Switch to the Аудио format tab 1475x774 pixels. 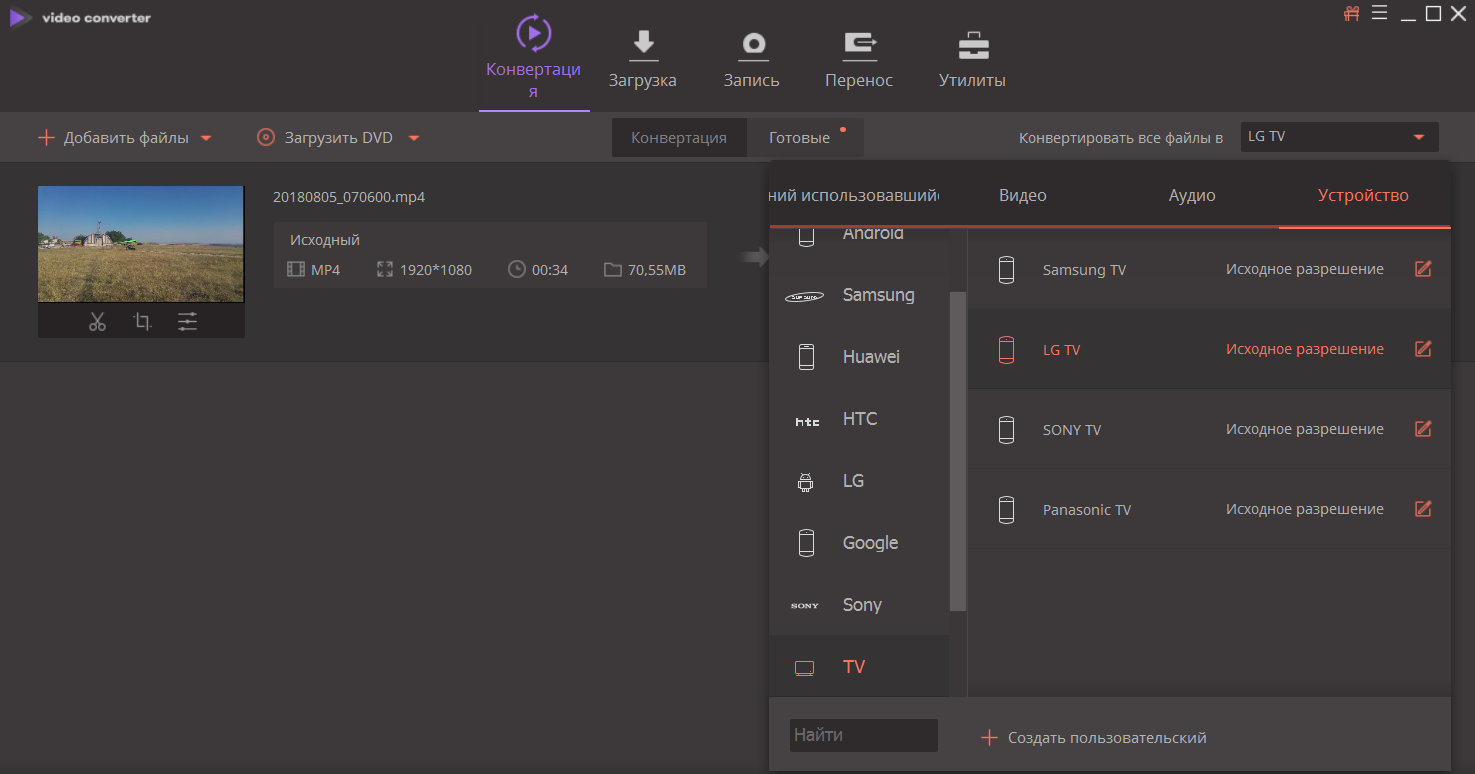point(1192,196)
